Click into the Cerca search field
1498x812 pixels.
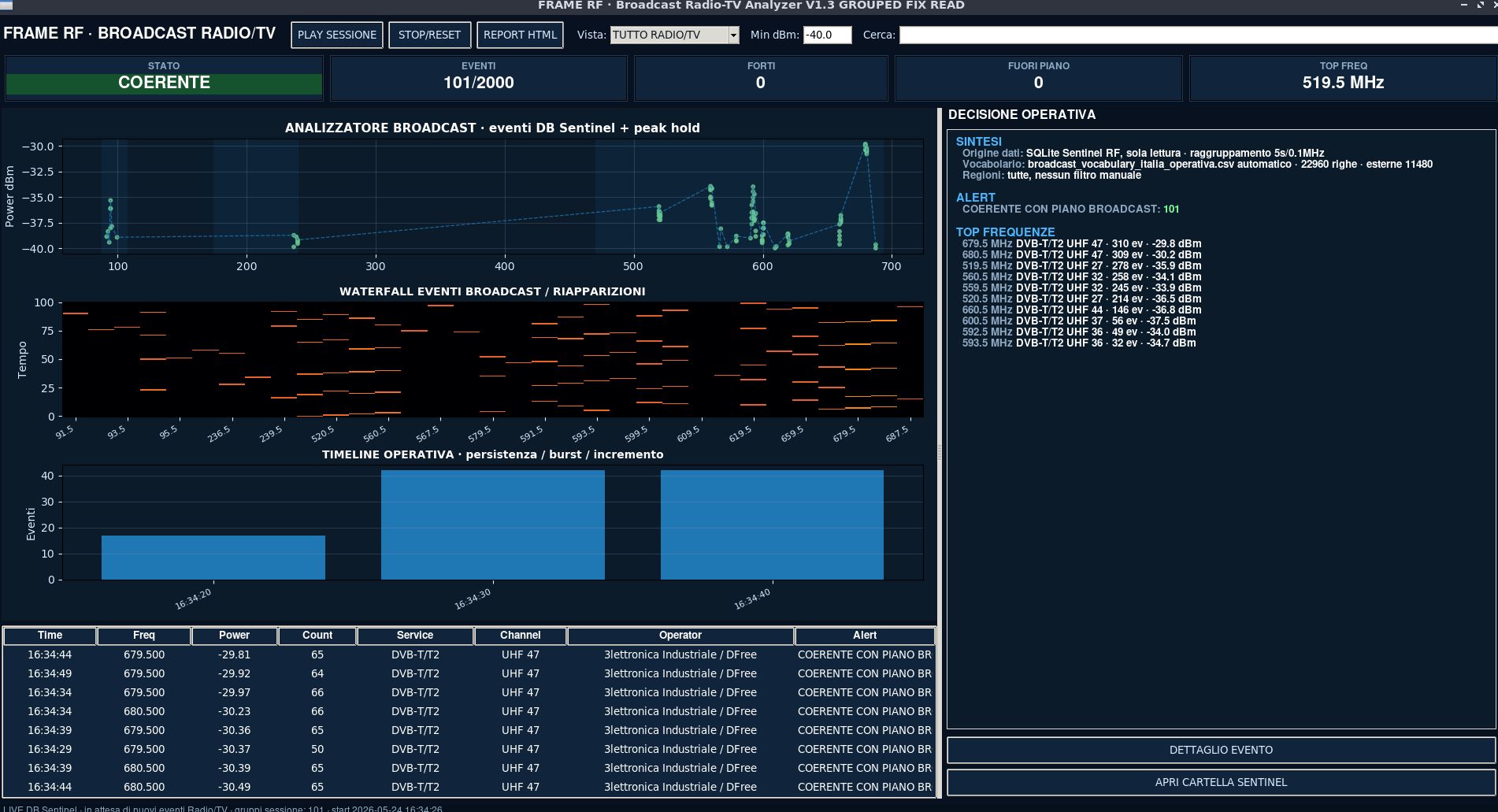pos(1197,35)
